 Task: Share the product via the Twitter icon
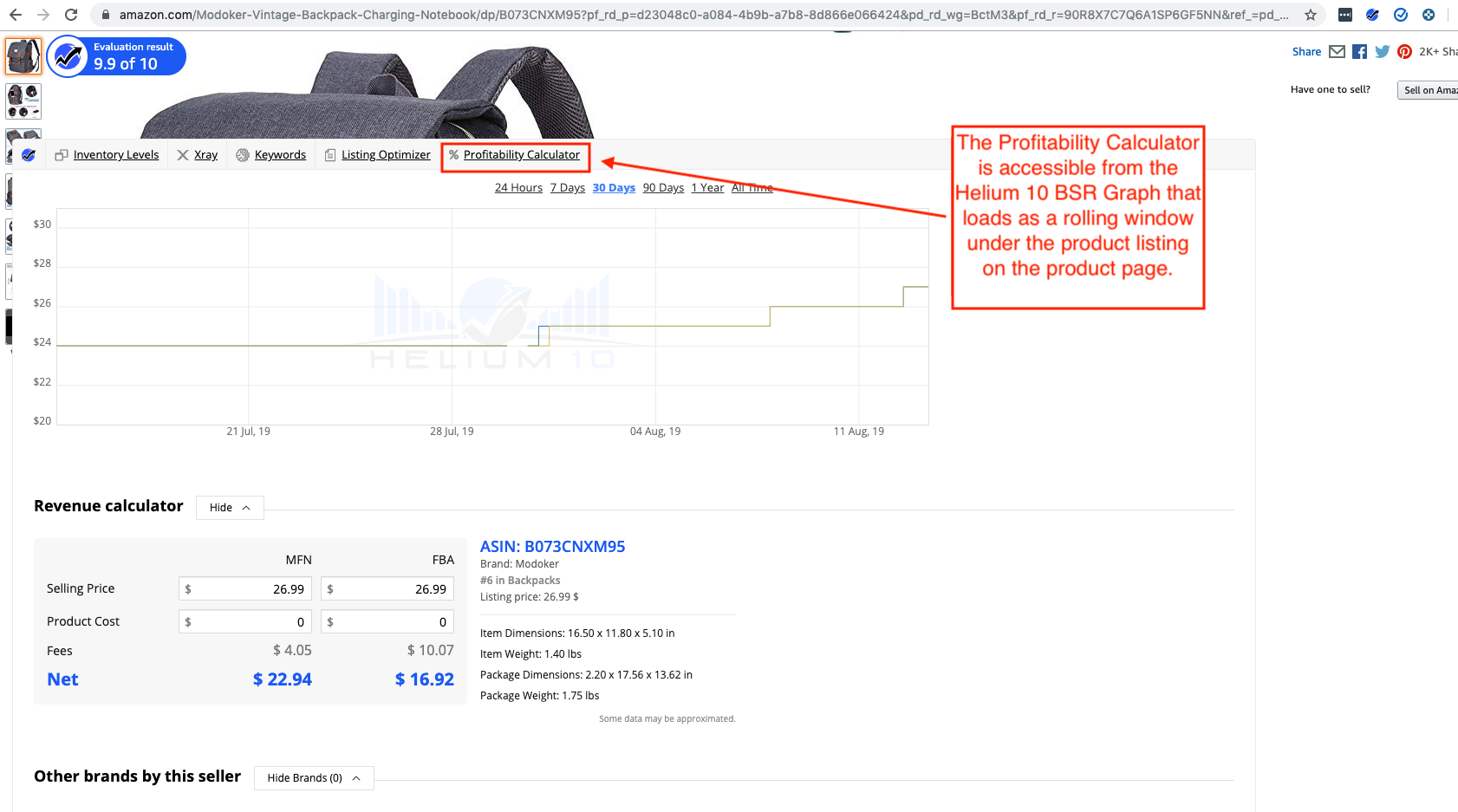1382,51
